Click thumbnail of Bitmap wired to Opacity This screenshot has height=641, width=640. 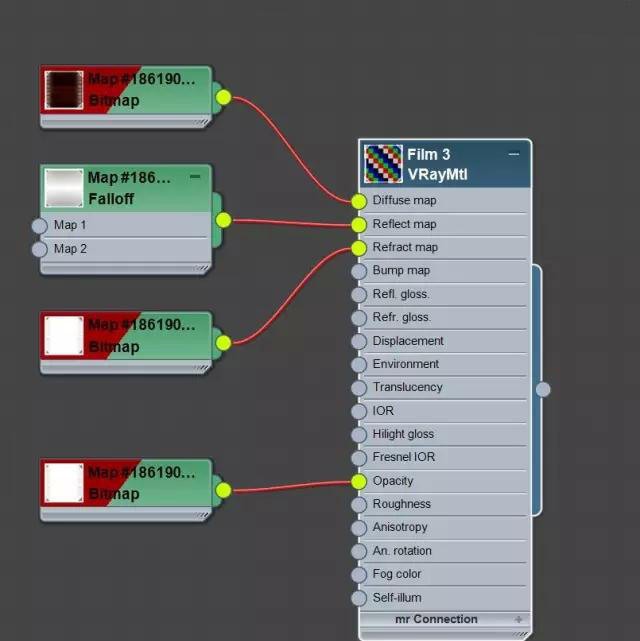pyautogui.click(x=64, y=483)
